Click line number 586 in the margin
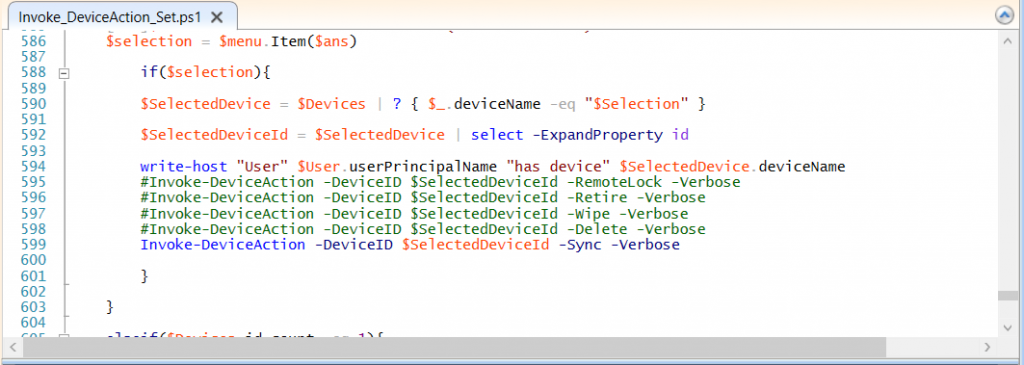Image resolution: width=1024 pixels, height=365 pixels. coord(33,42)
